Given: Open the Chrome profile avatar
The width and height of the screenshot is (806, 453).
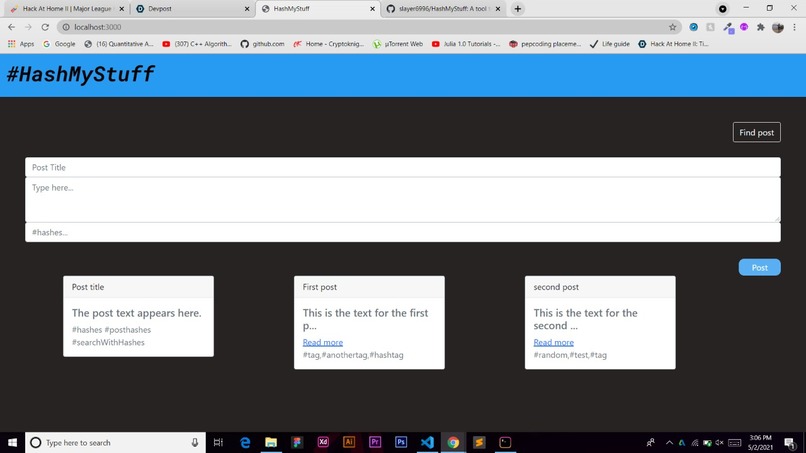Looking at the screenshot, I should 778,27.
